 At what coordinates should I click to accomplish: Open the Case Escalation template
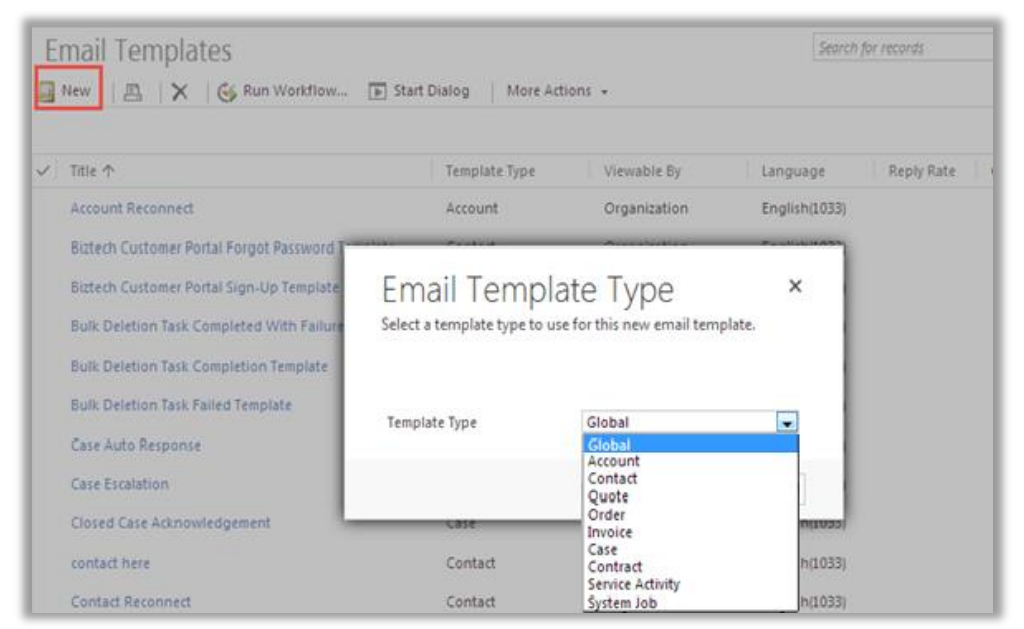tap(120, 484)
